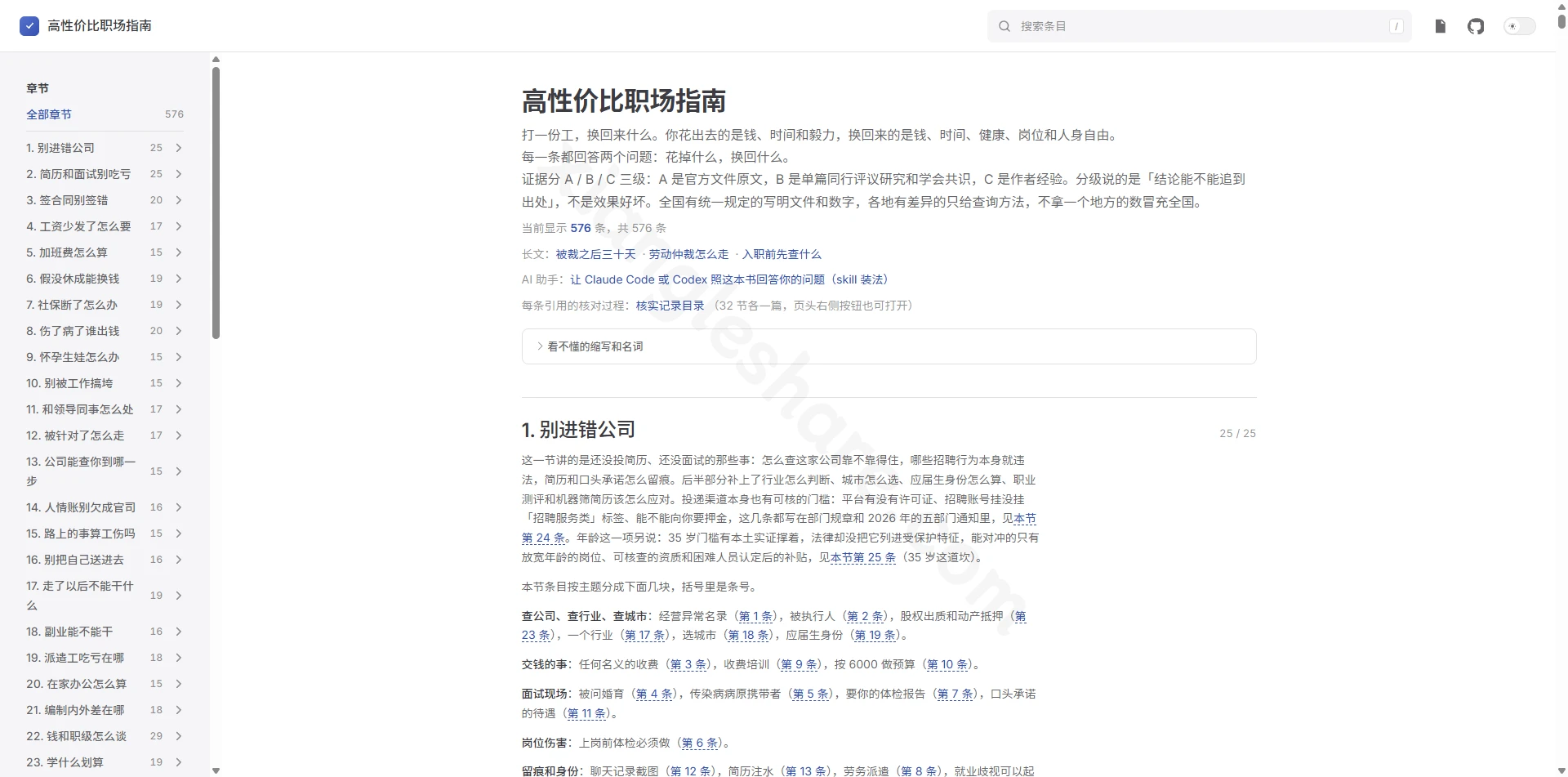Click the sidebar scrollbar up arrow

(x=216, y=59)
